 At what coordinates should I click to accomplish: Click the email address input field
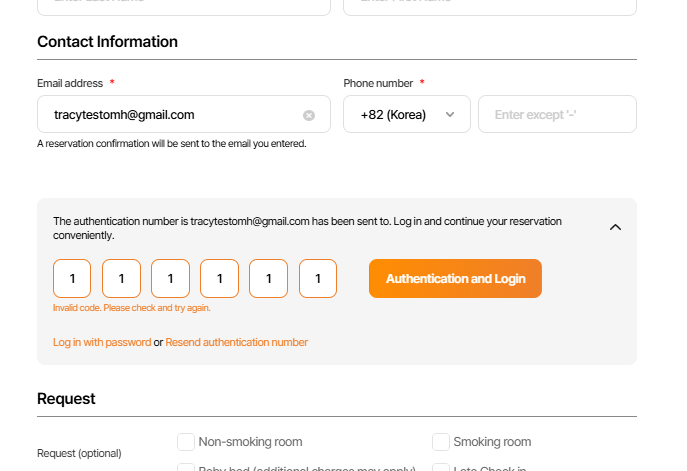[170, 115]
